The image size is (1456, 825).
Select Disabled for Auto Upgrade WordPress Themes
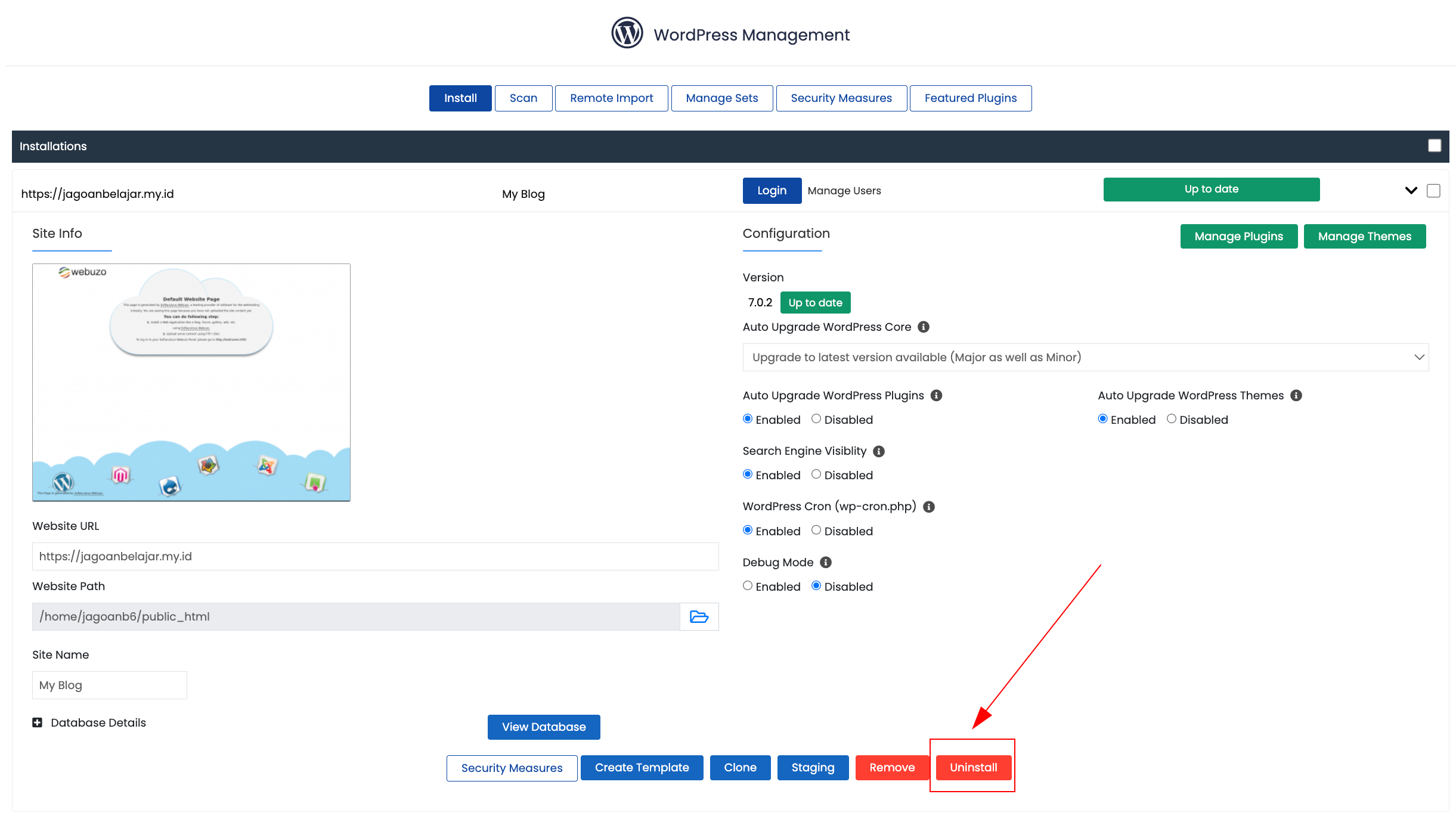[1172, 419]
